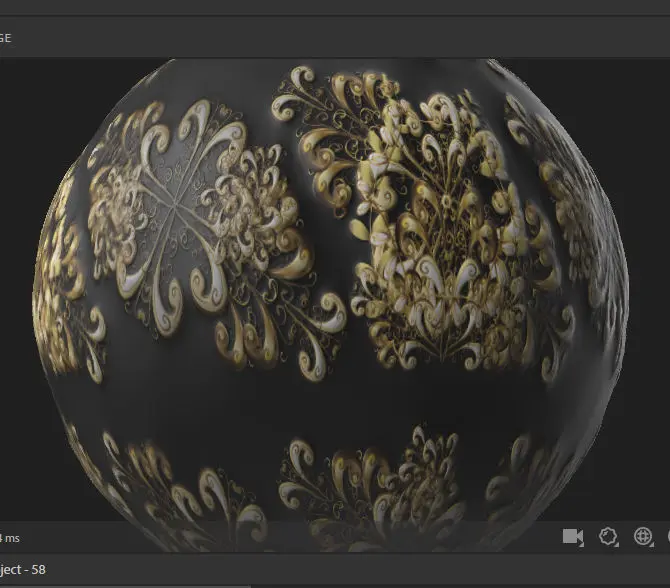Click the 'ject - 58' status text
This screenshot has height=588, width=670.
click(22, 570)
